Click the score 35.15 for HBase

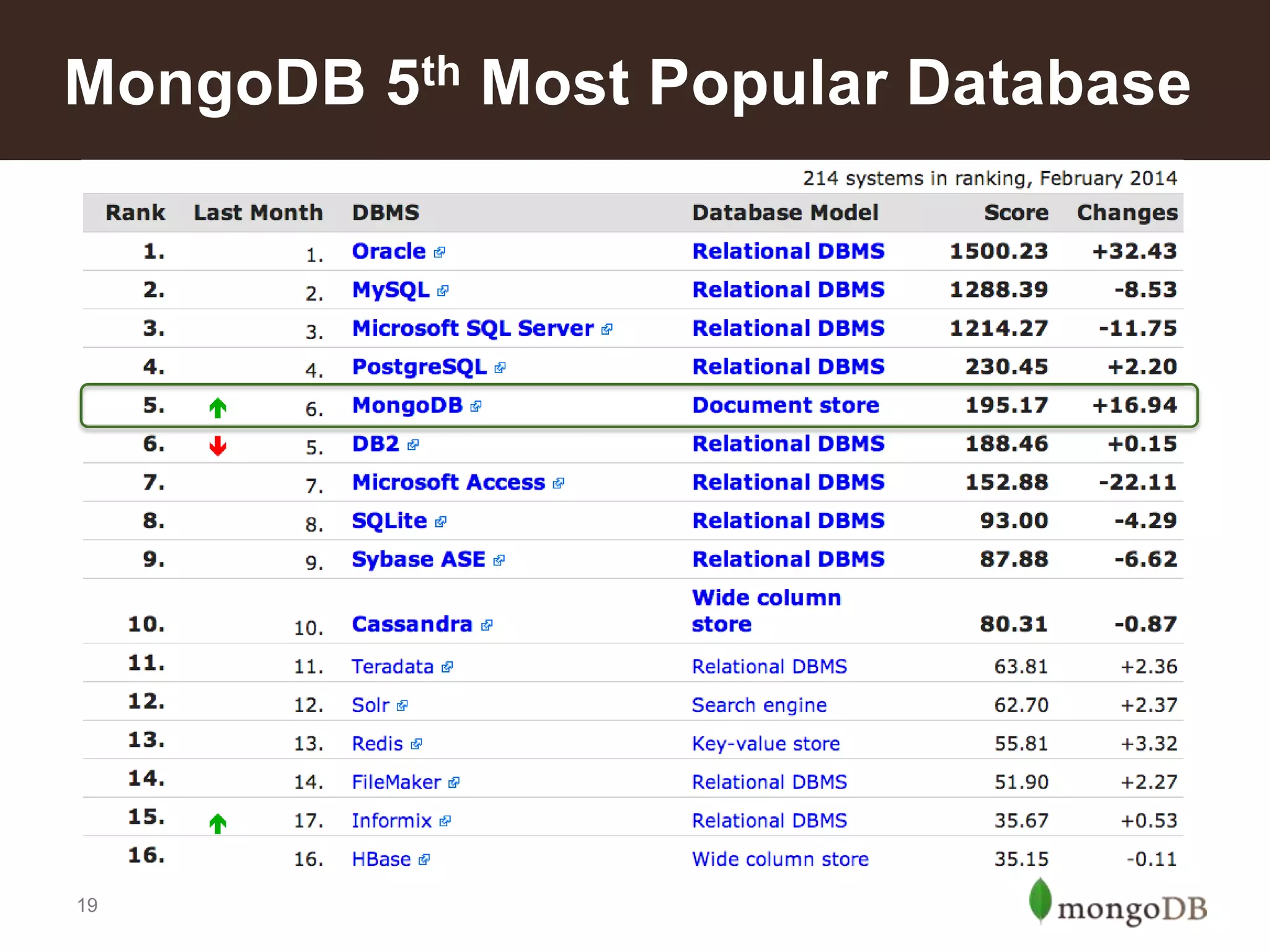coord(1021,859)
